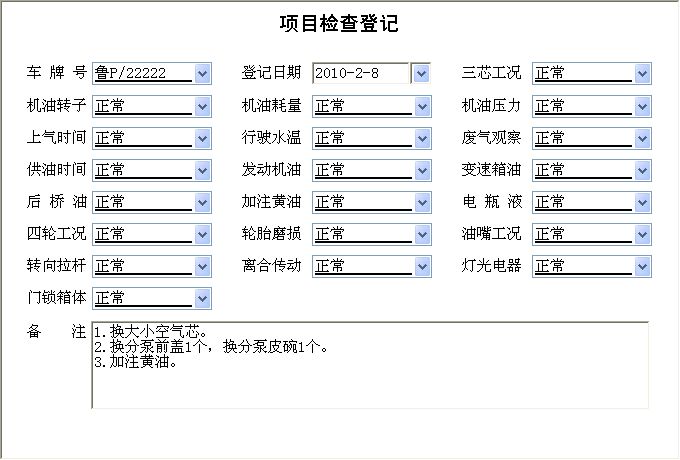
Task: Click the 登记日期 label
Action: click(271, 72)
